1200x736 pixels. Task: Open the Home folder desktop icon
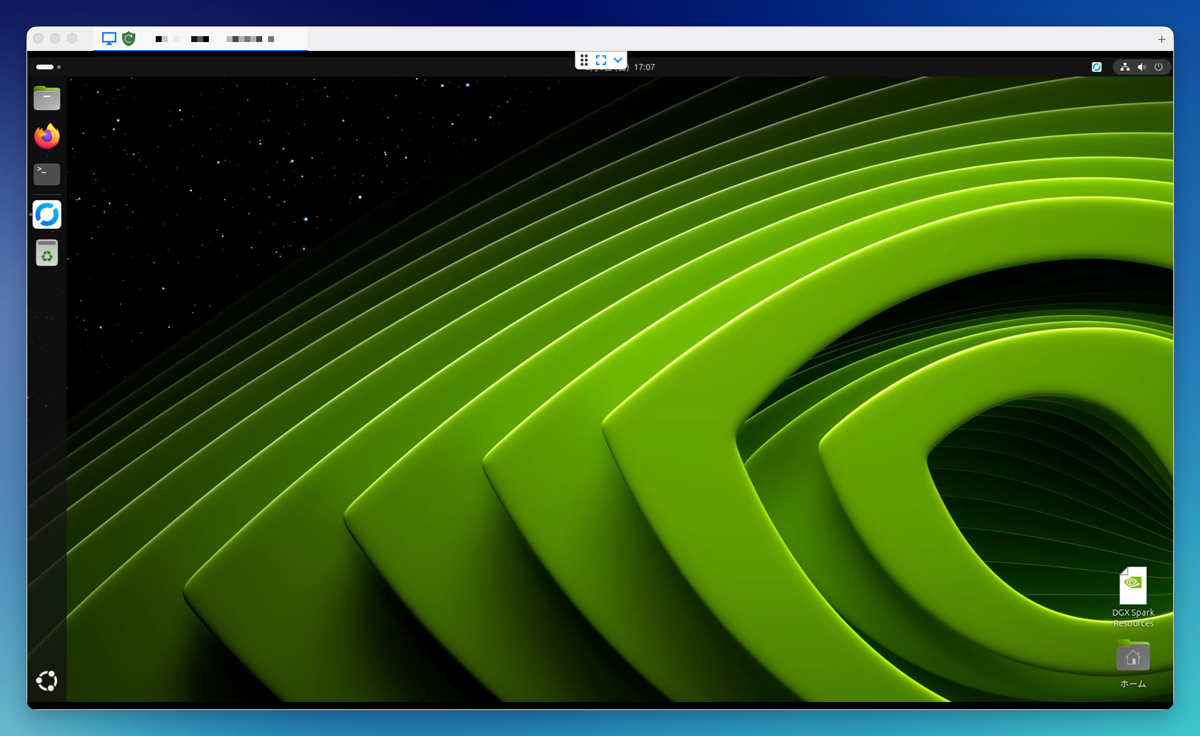1132,657
